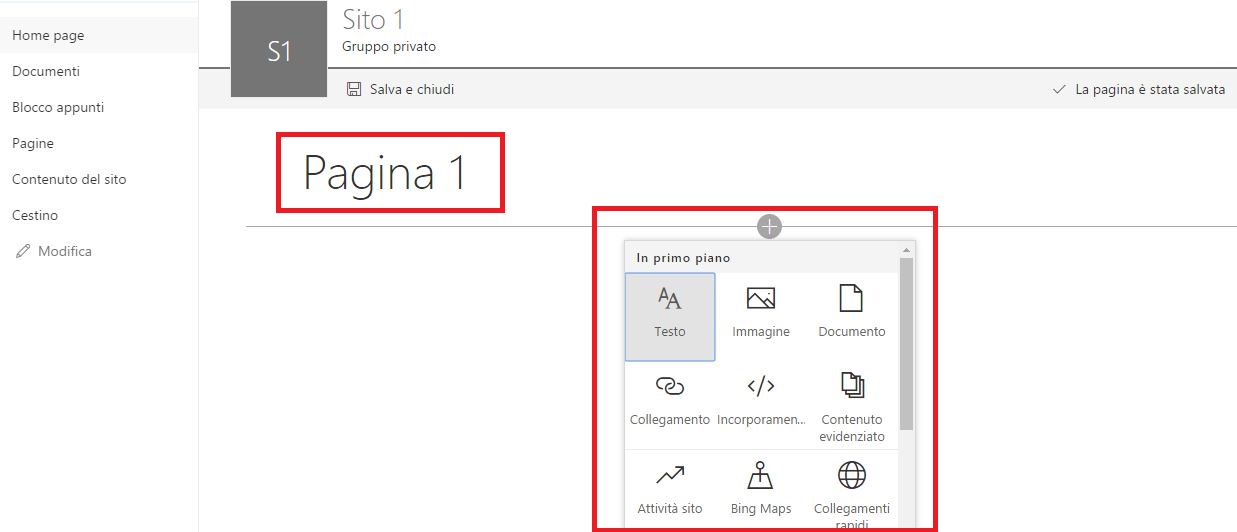Open the Home page navigation link
This screenshot has width=1237, height=532.
coord(99,35)
